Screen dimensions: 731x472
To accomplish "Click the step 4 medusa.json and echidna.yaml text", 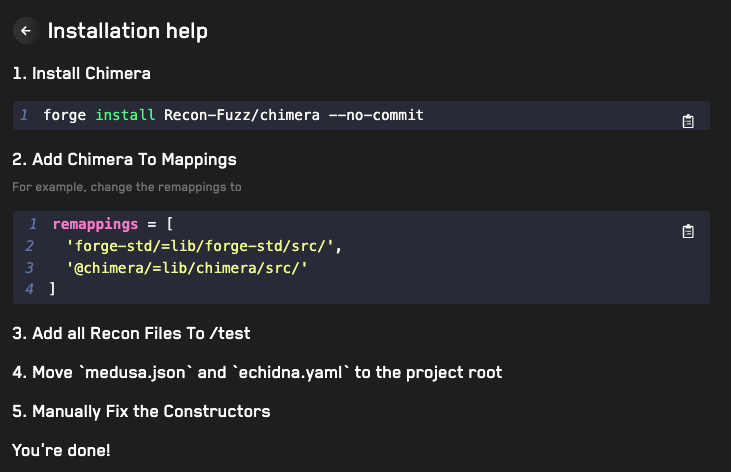I will click(257, 372).
